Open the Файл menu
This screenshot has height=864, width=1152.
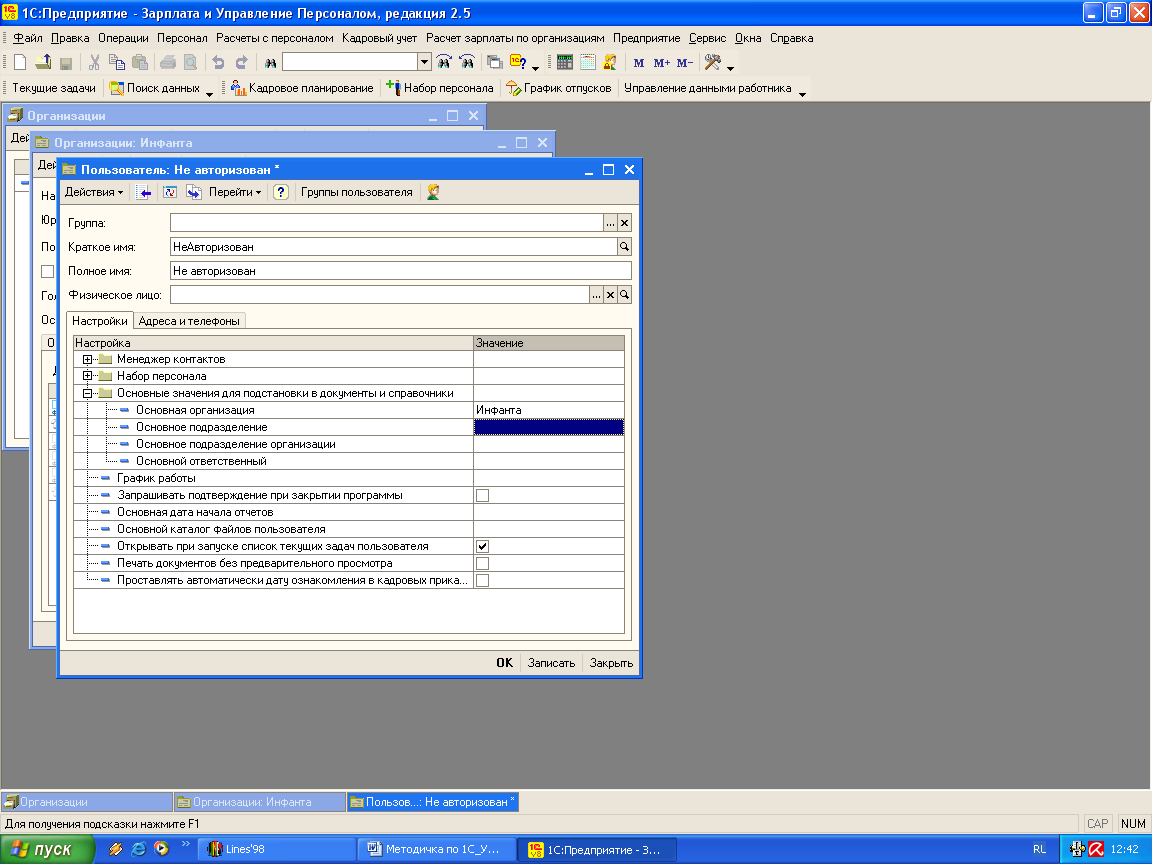point(28,38)
